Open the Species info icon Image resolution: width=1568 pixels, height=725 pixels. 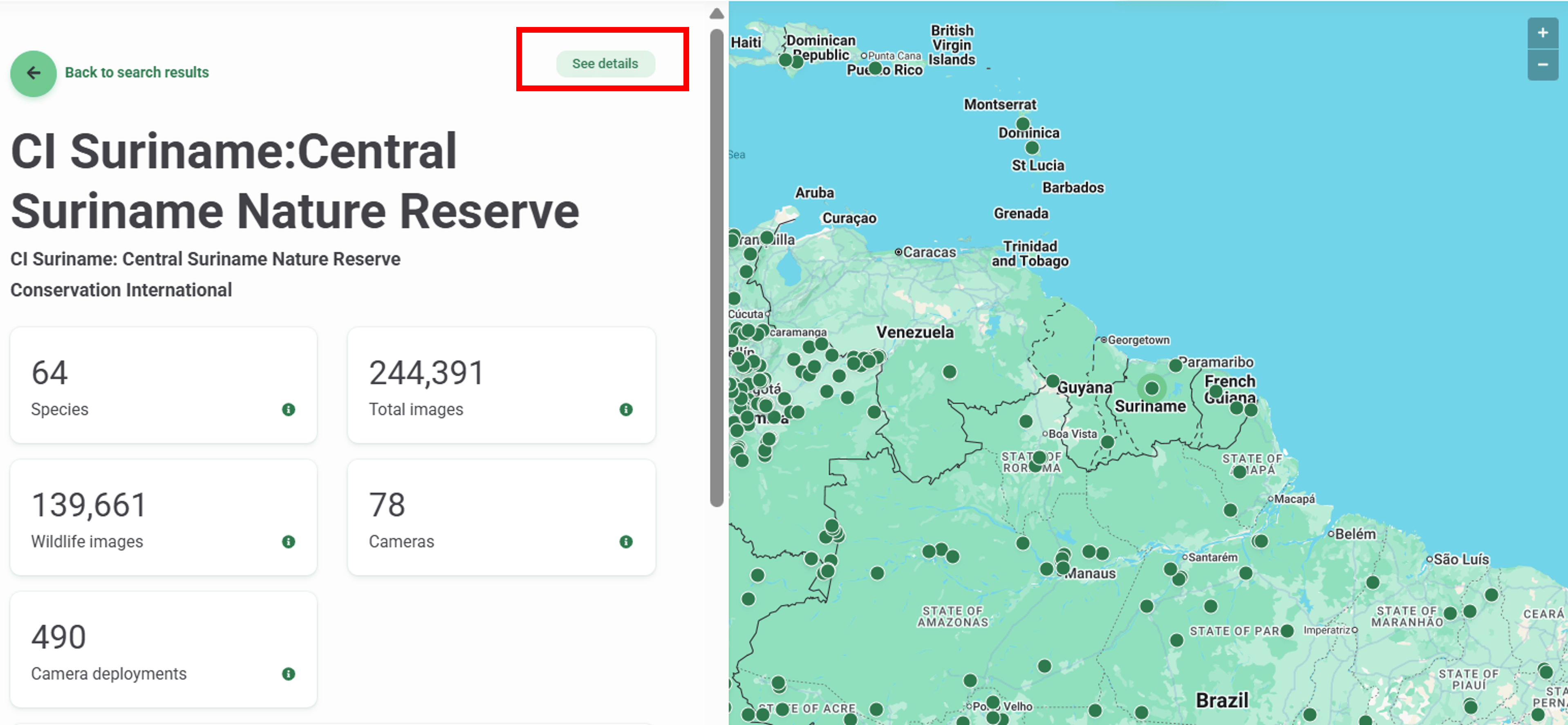click(289, 410)
